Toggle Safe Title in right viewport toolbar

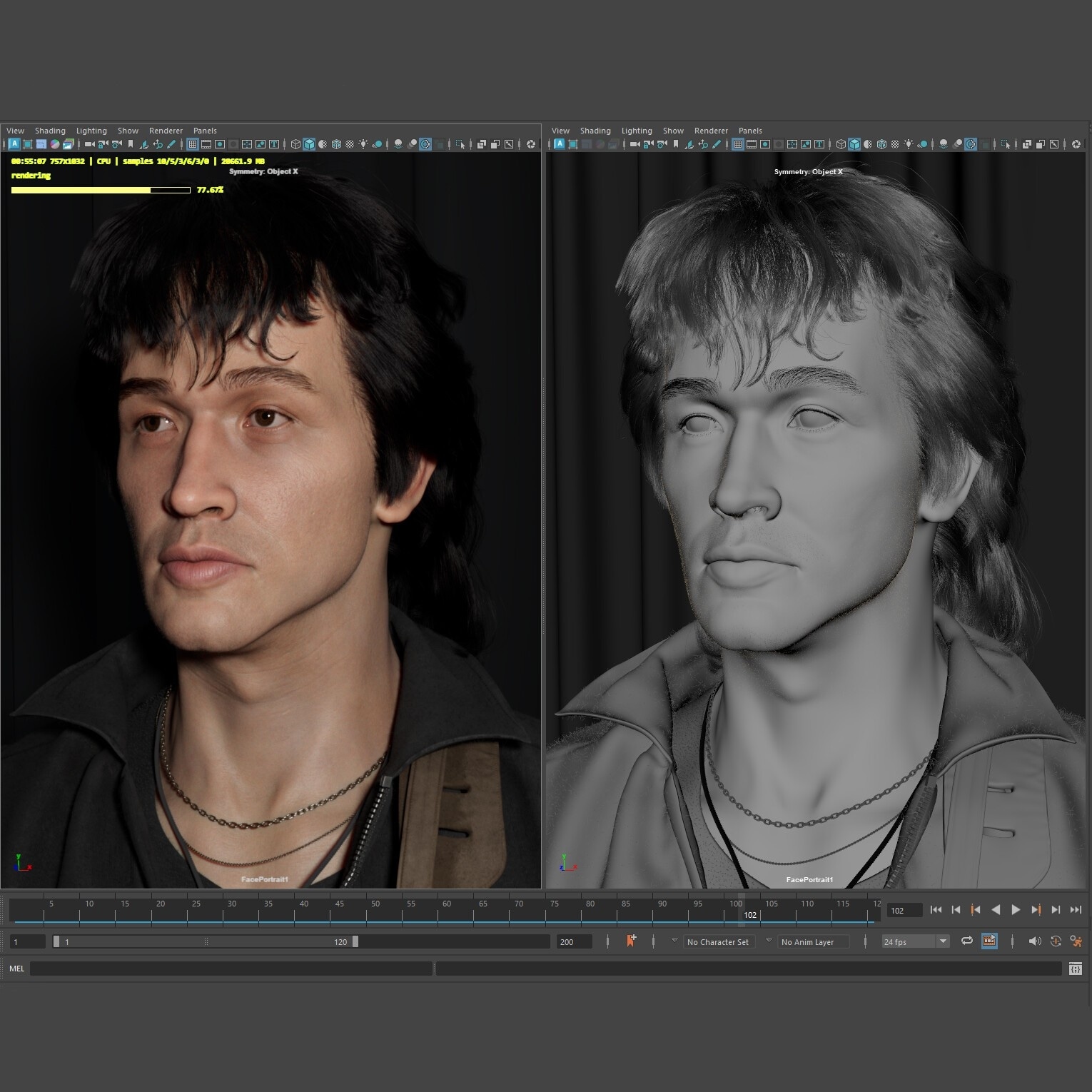click(819, 144)
